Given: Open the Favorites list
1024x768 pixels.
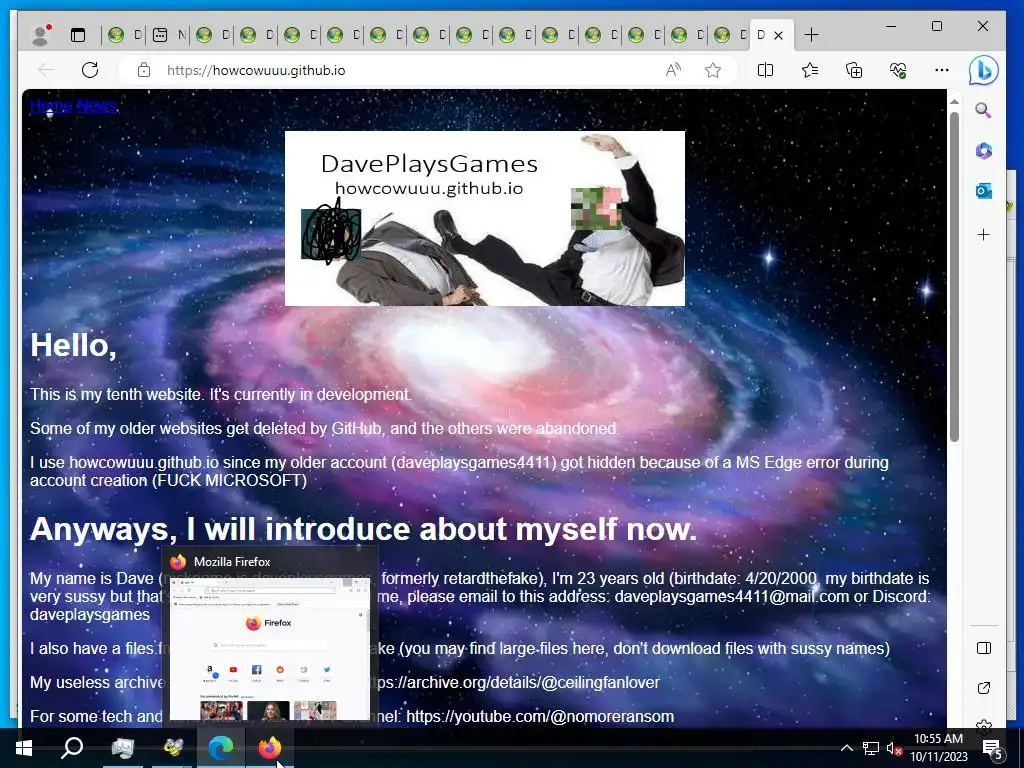Looking at the screenshot, I should pos(810,70).
